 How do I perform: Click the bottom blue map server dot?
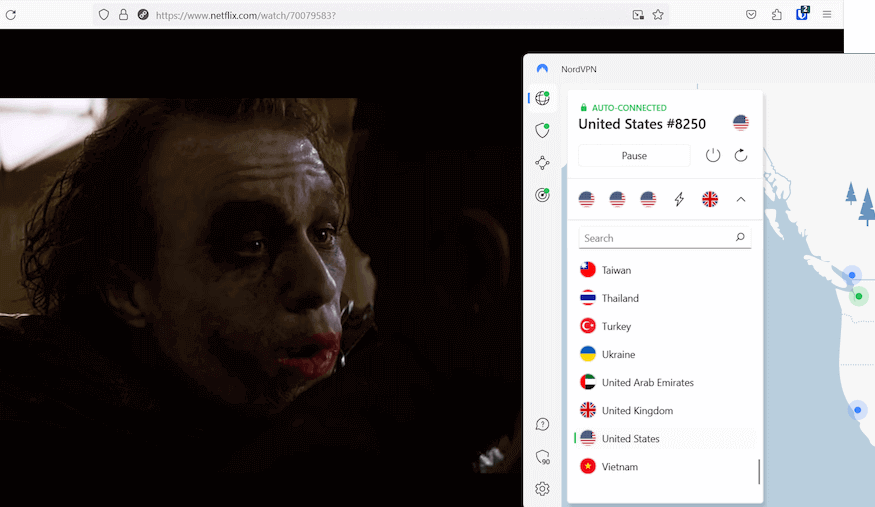pyautogui.click(x=858, y=411)
